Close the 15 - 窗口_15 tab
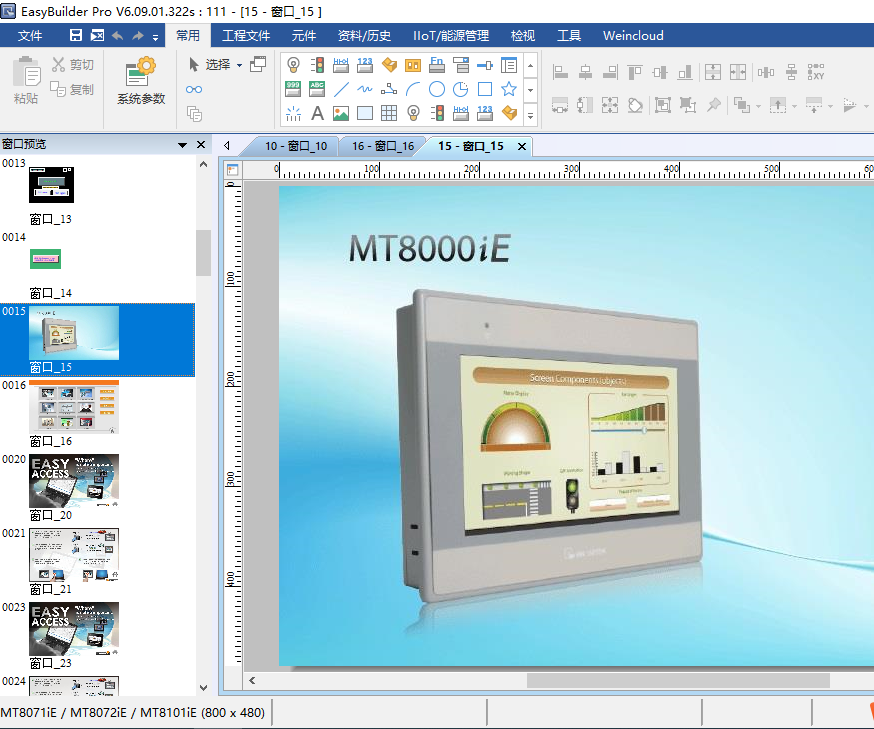 pyautogui.click(x=521, y=146)
